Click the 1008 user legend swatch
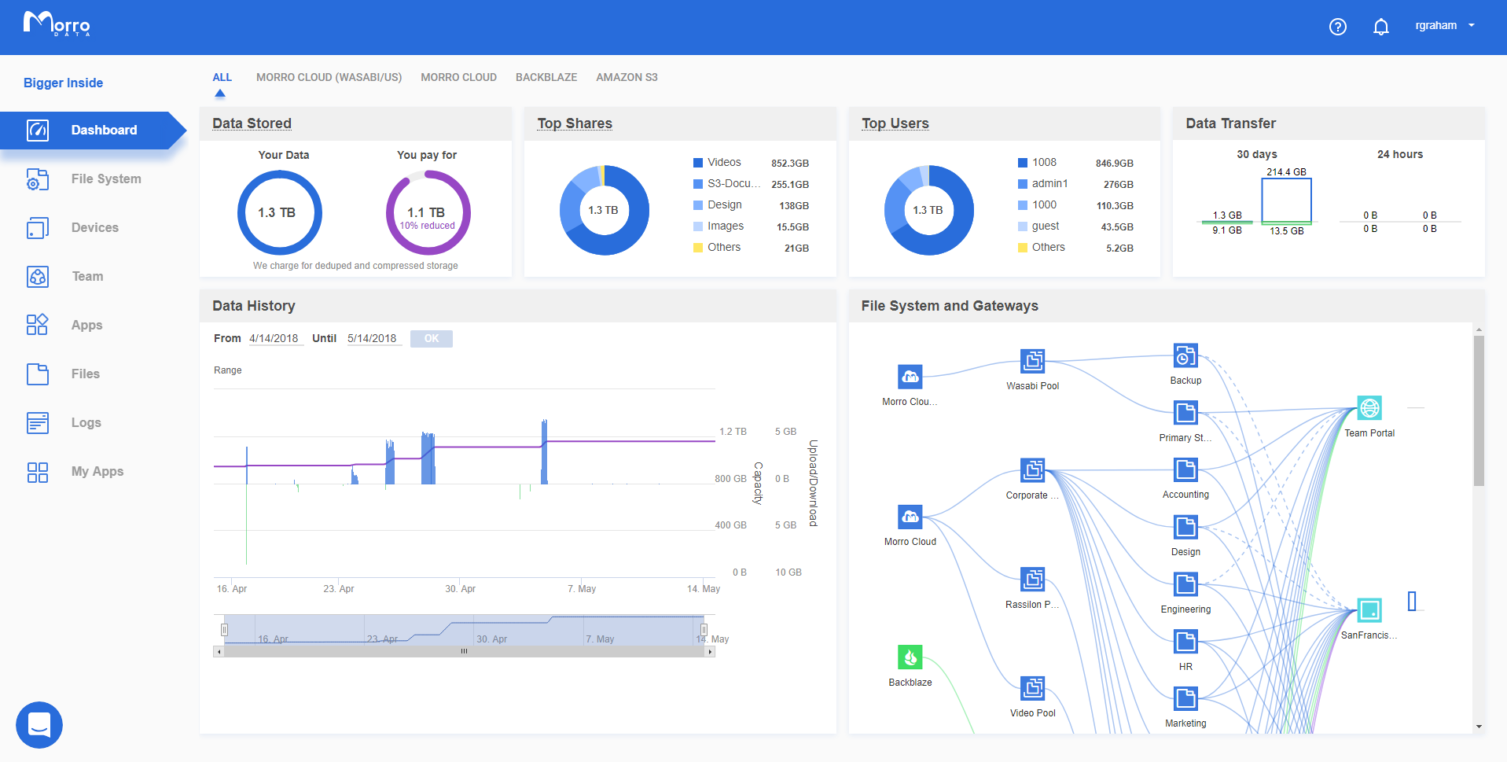Screen dimensions: 1507x762 (x=1022, y=163)
